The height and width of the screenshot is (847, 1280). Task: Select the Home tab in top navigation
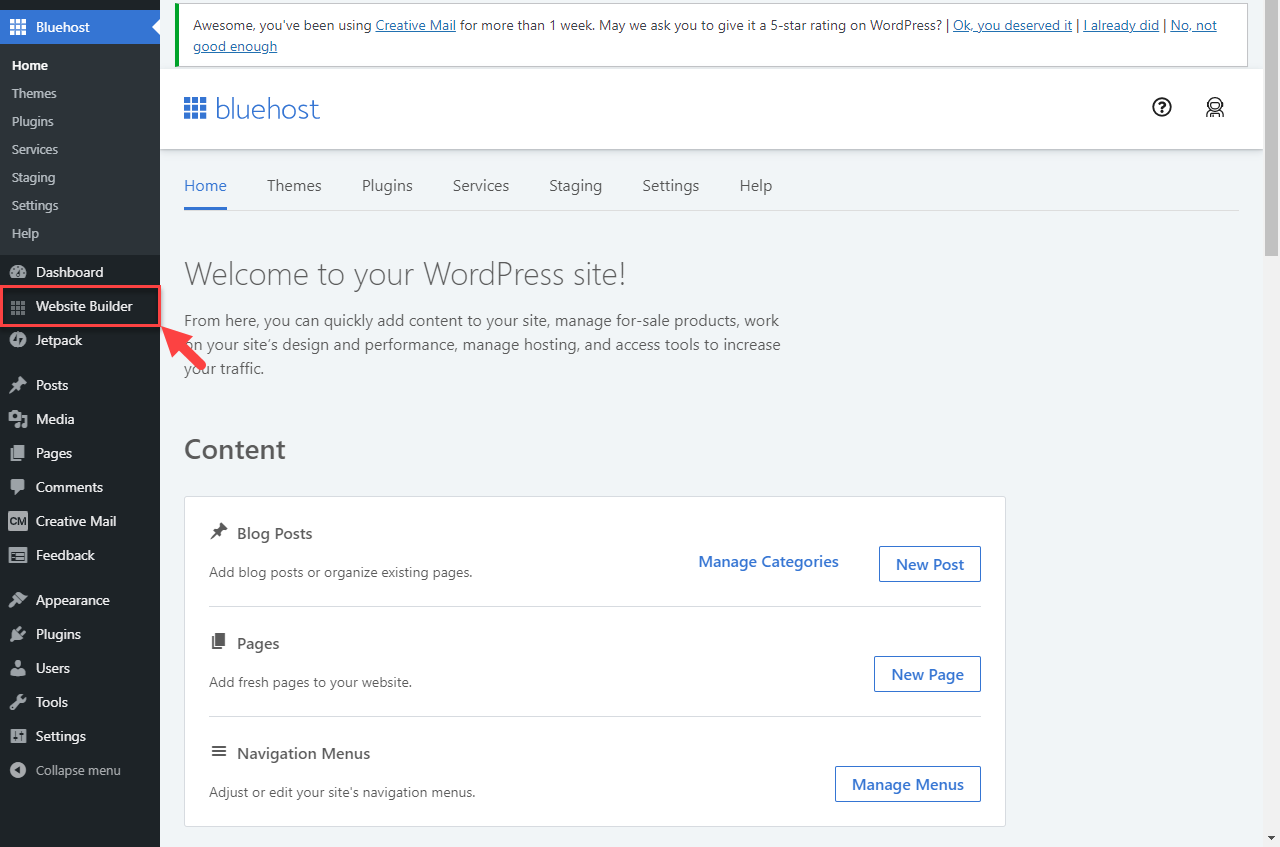point(205,185)
